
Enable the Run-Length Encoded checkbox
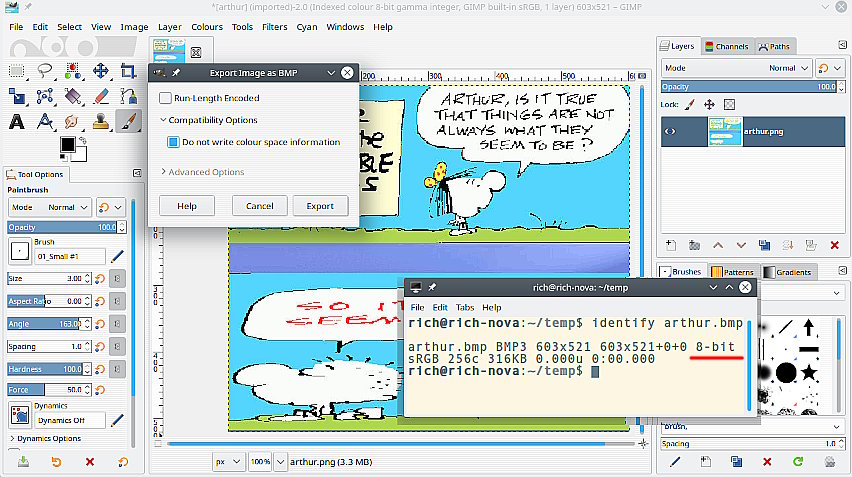(x=165, y=98)
